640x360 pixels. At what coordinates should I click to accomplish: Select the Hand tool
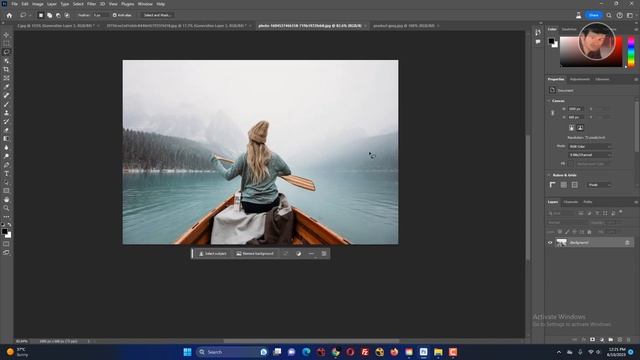pos(6,200)
